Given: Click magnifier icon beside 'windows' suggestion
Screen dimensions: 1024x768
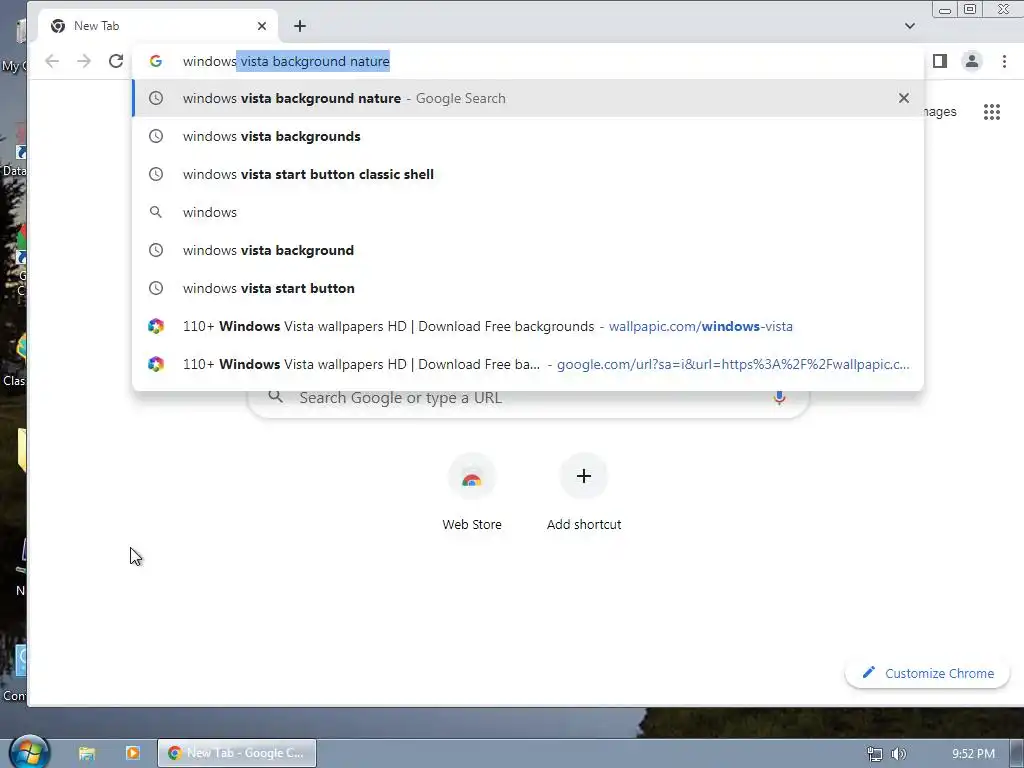Looking at the screenshot, I should tap(155, 212).
